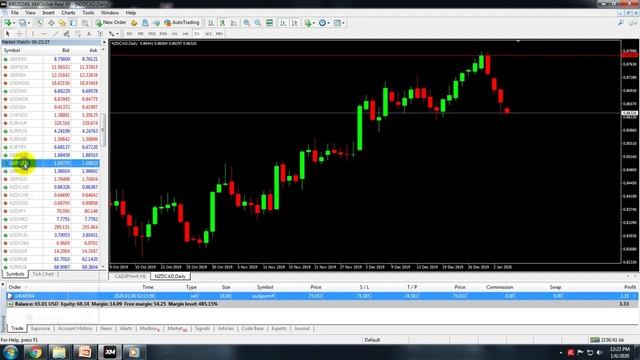Toggle the Data Window icon

pos(51,23)
